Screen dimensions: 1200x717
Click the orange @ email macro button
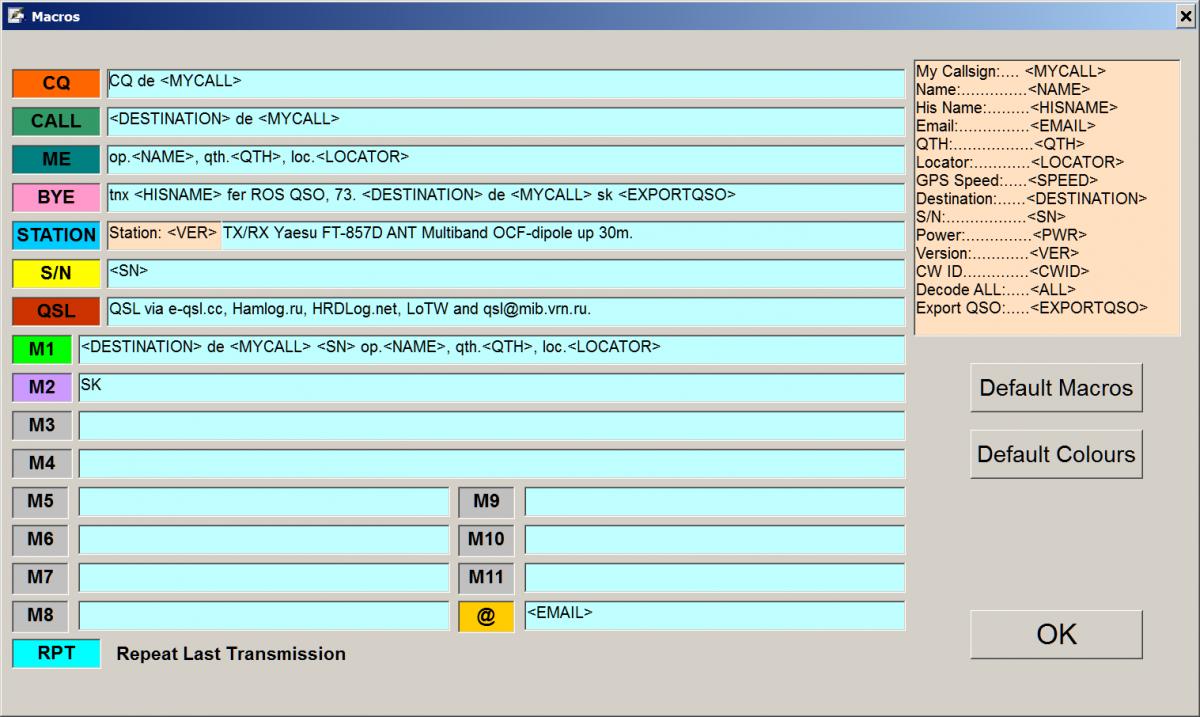[x=486, y=617]
